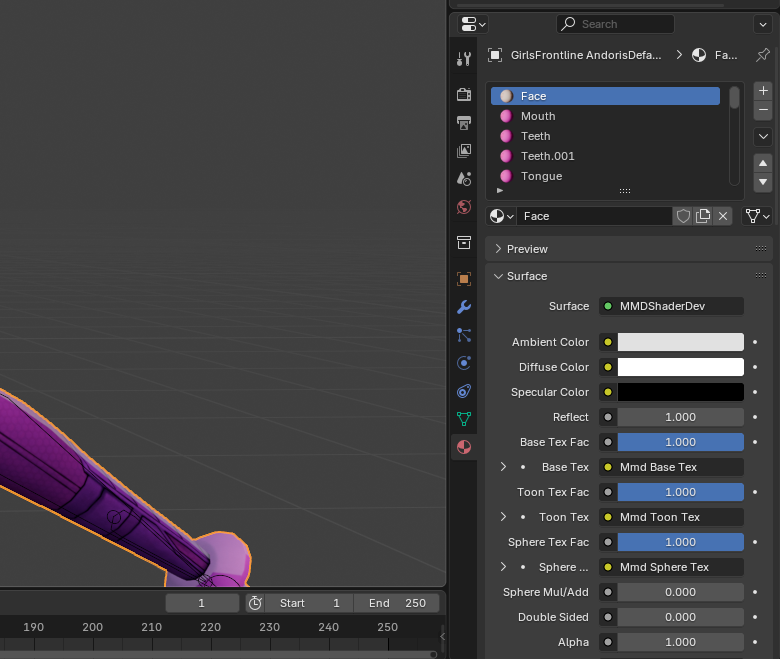Open the Tool properties tab
Viewport: 780px width, 659px height.
pos(464,59)
